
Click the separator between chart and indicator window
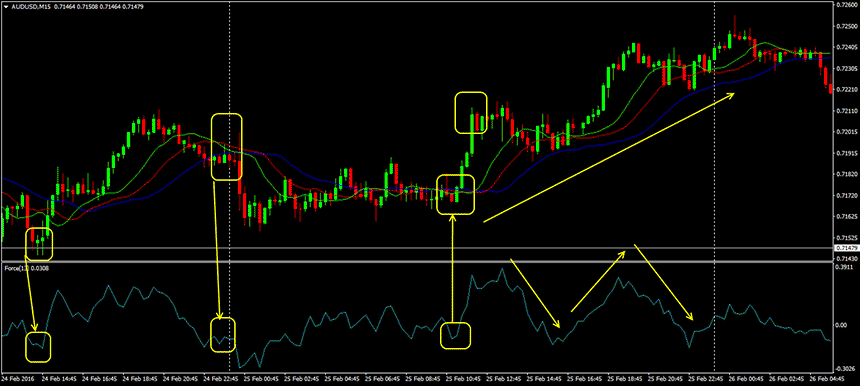(x=417, y=262)
